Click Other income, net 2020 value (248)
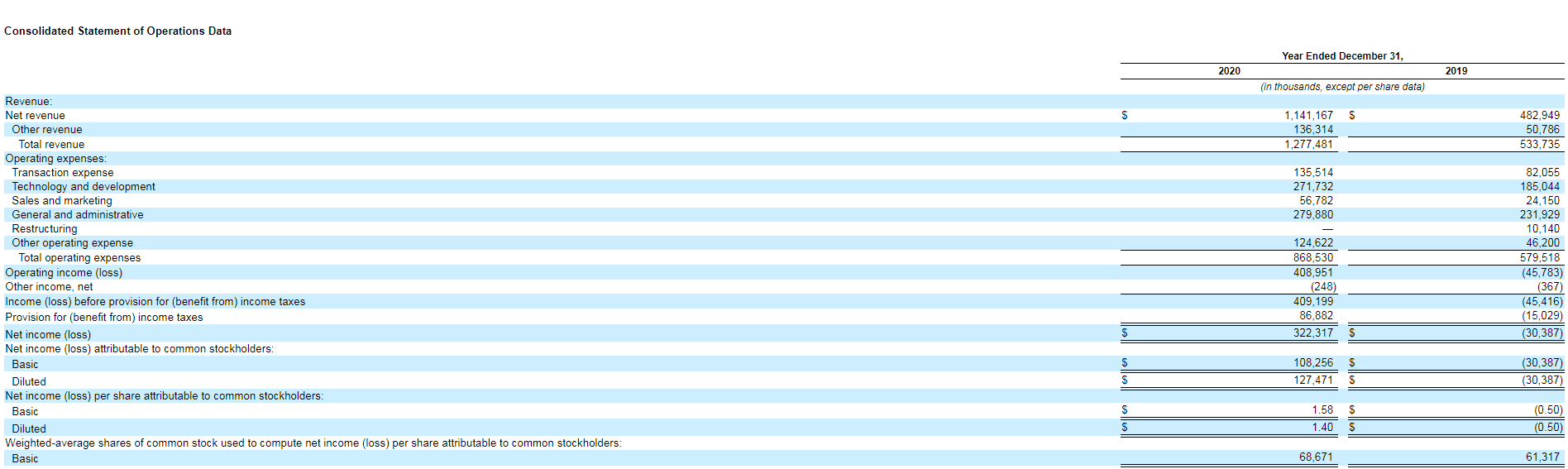Image resolution: width=1568 pixels, height=469 pixels. tap(1323, 287)
